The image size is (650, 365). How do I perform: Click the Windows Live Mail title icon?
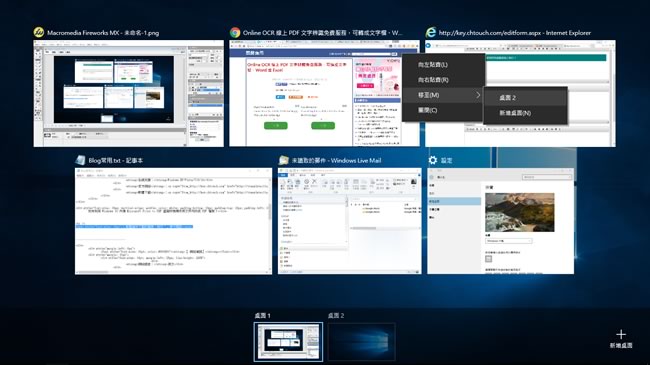coord(284,160)
